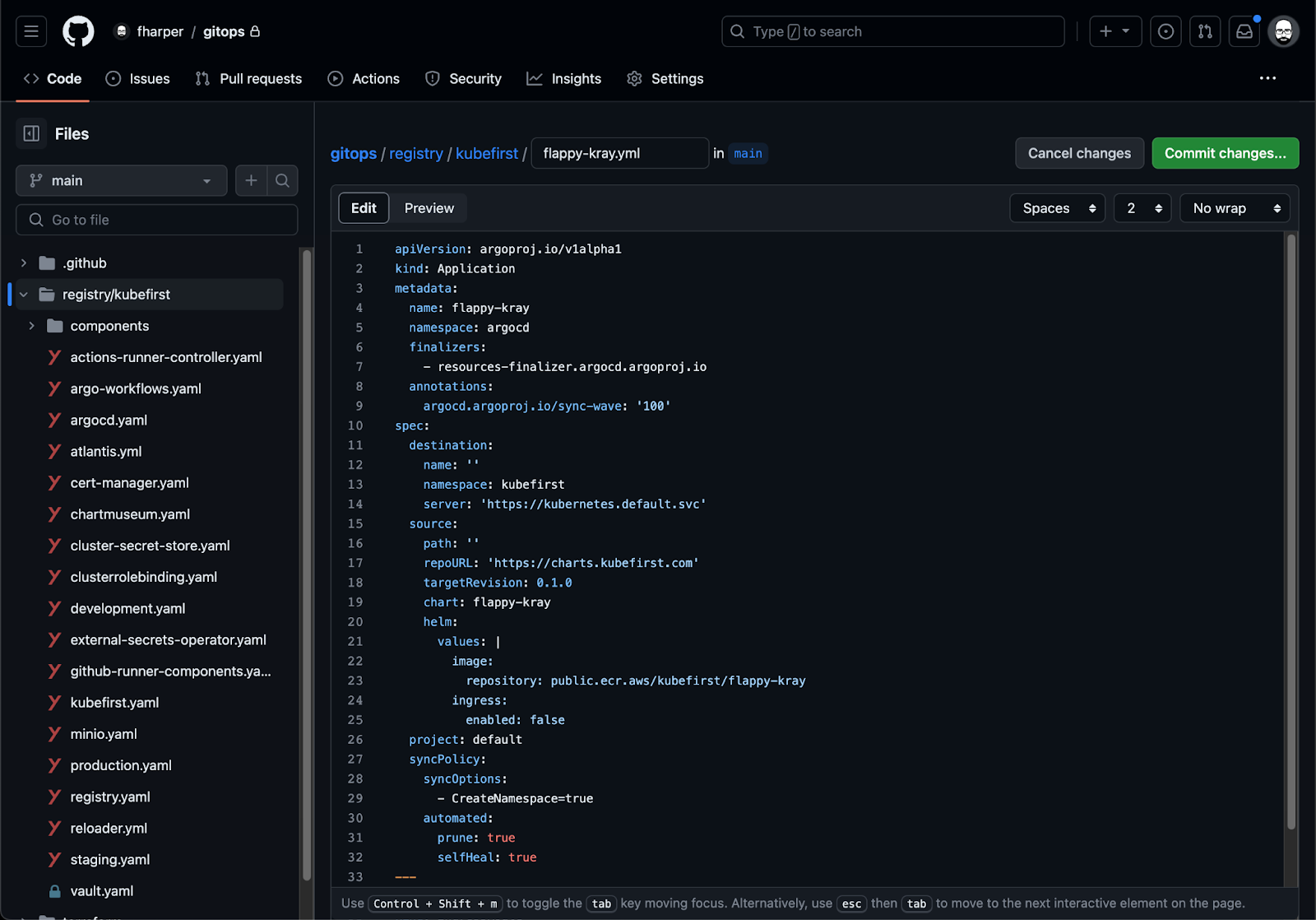Open gitops repository name link in header
Image resolution: width=1316 pixels, height=920 pixels.
(224, 31)
